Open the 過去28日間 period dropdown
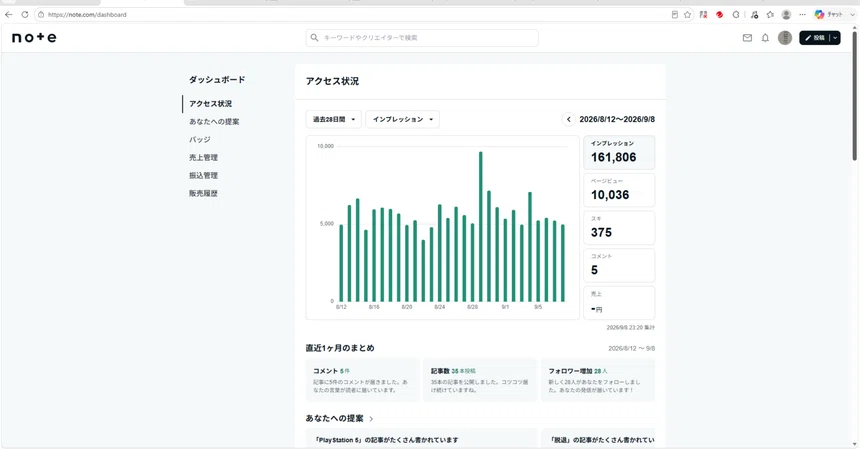The height and width of the screenshot is (450, 860). (x=333, y=119)
